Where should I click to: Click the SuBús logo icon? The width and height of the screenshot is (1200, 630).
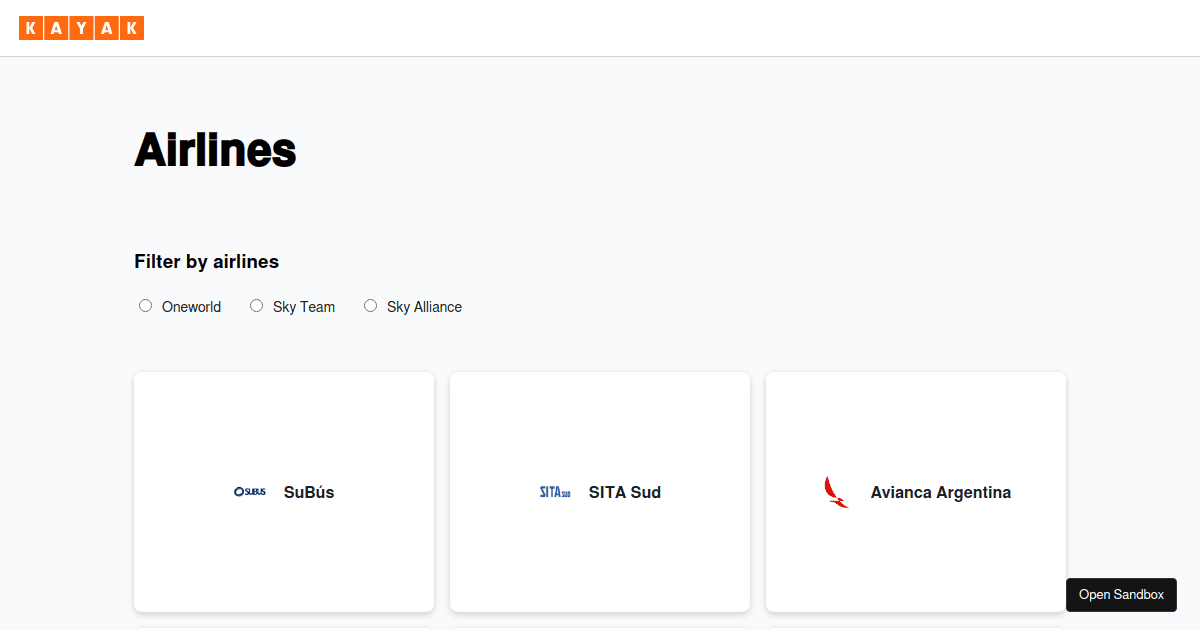pyautogui.click(x=250, y=492)
